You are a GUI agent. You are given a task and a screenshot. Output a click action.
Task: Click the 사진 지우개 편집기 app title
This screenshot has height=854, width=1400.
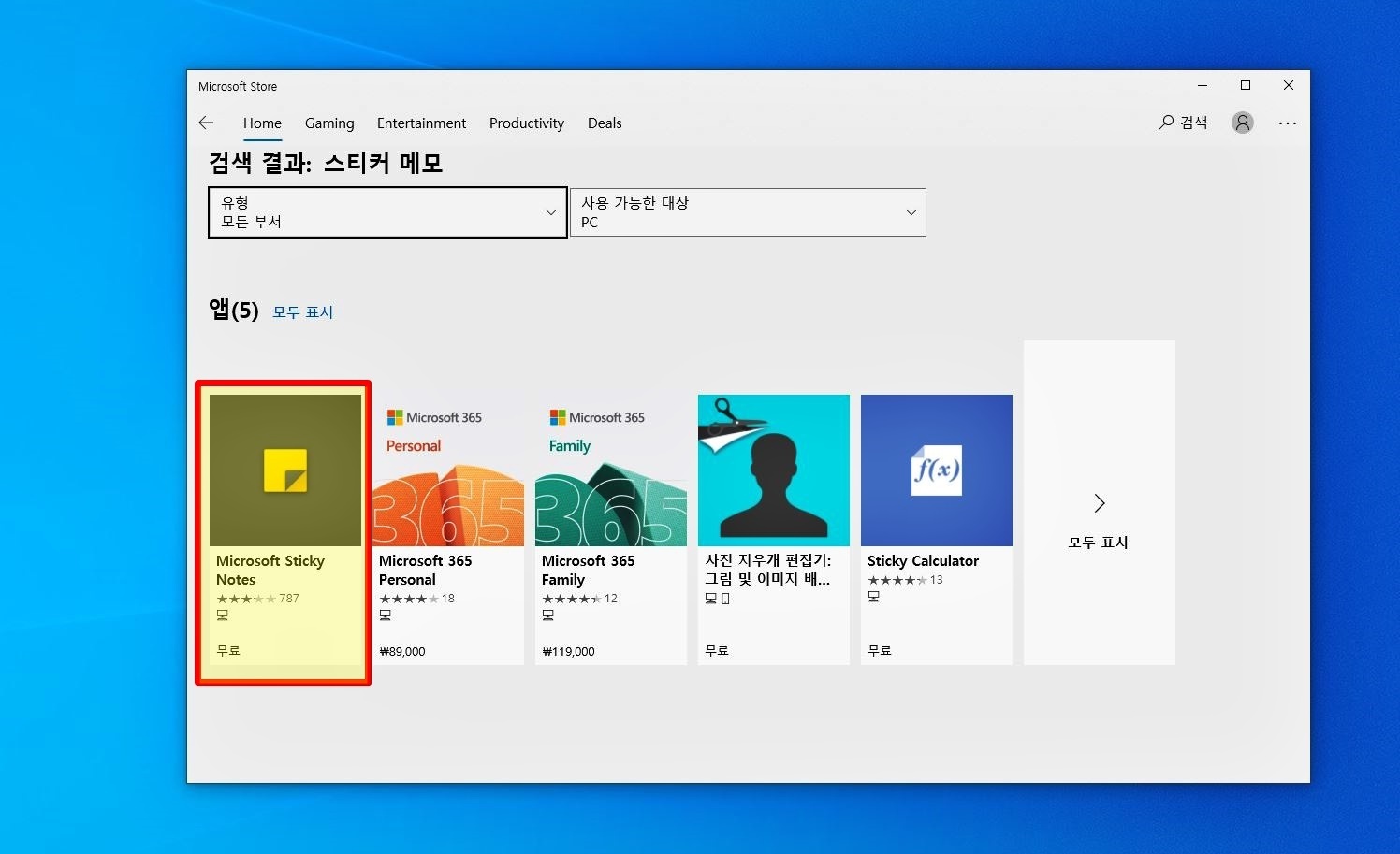pyautogui.click(x=768, y=570)
